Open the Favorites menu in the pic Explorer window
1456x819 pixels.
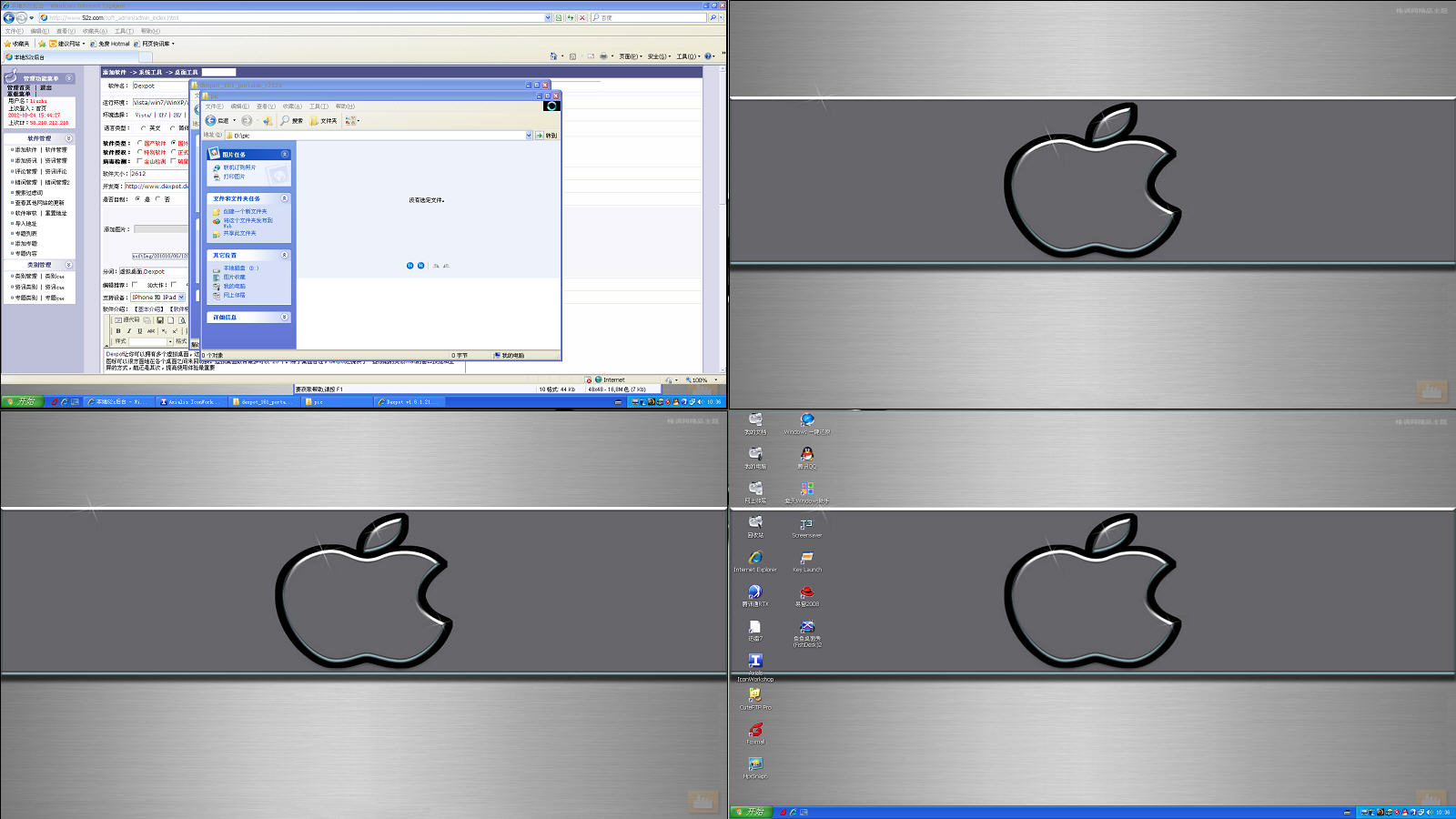[292, 106]
